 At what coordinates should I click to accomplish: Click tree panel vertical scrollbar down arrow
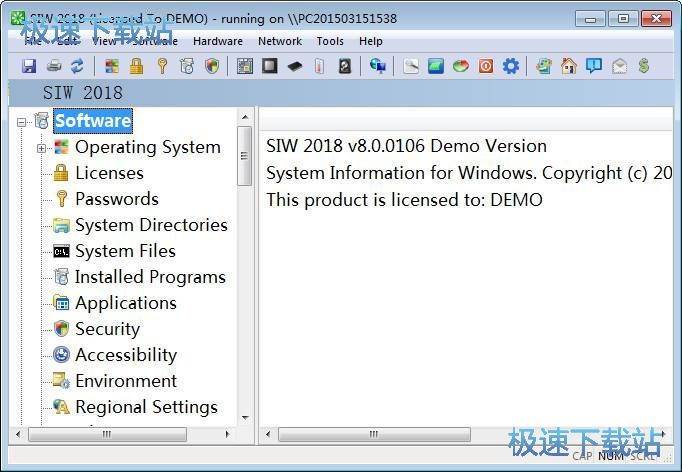tap(244, 415)
